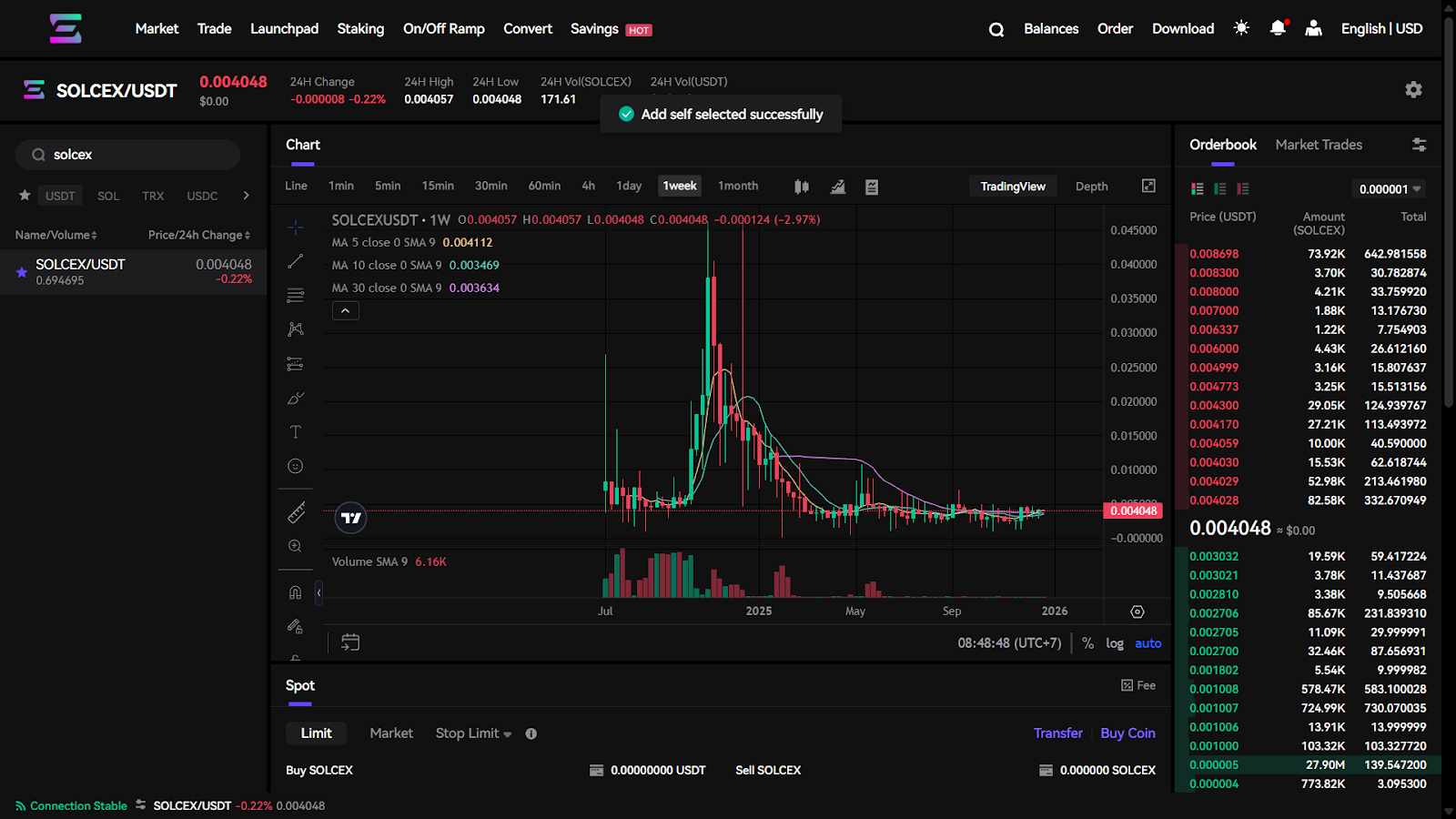Toggle light/dark theme sun icon
The image size is (1456, 819).
tap(1241, 28)
